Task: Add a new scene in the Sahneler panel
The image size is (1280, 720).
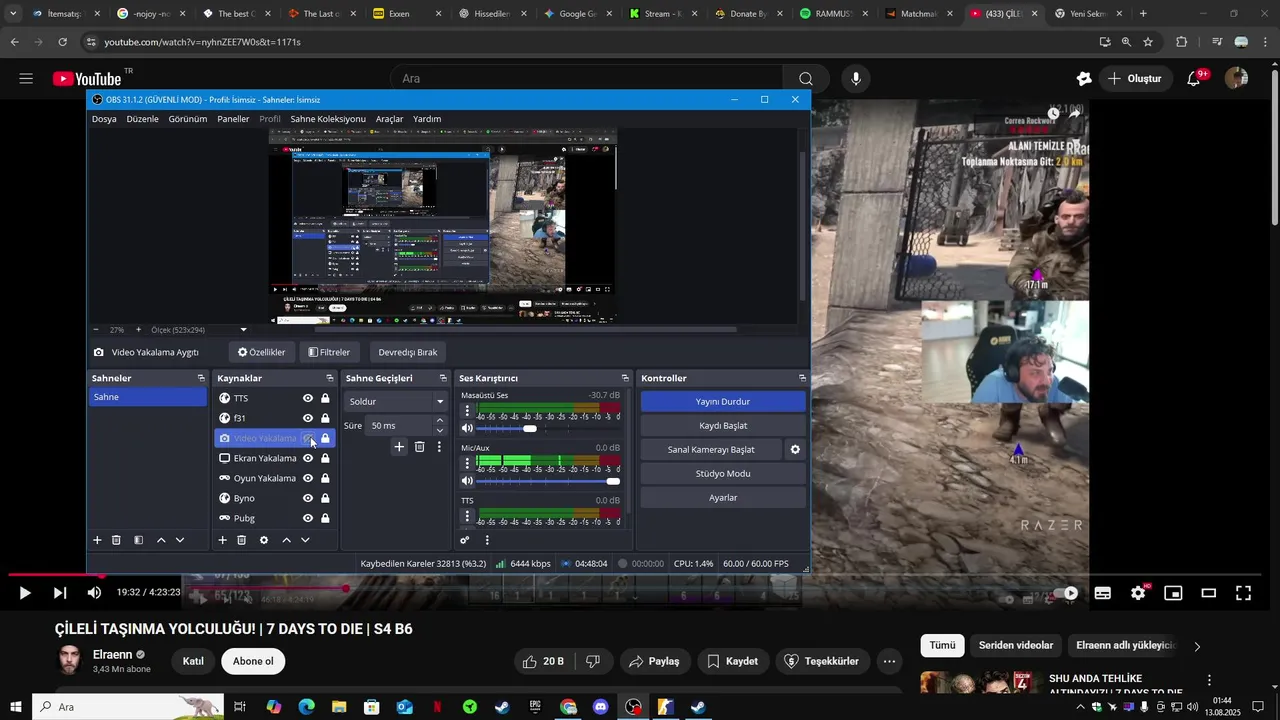Action: coord(97,540)
